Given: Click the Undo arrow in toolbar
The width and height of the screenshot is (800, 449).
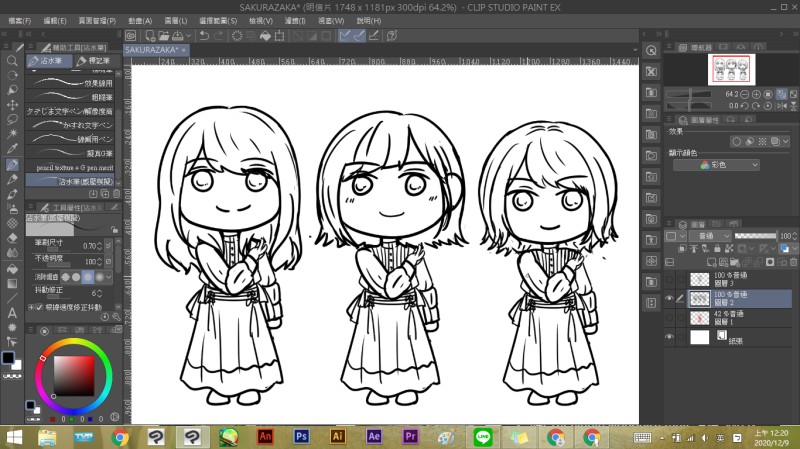Looking at the screenshot, I should click(204, 36).
